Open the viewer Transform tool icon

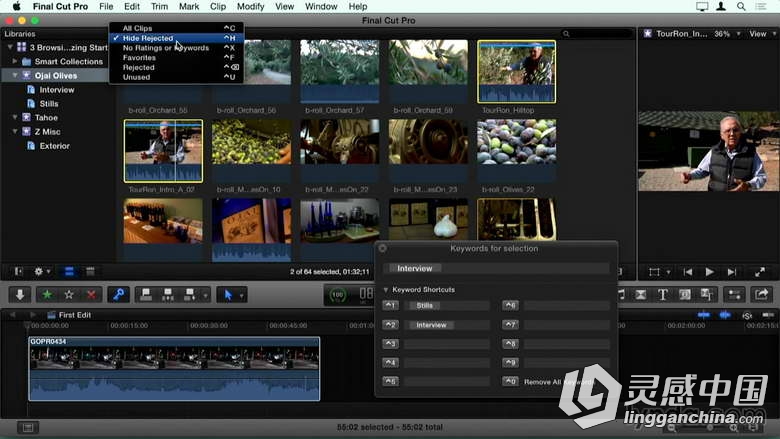tap(654, 272)
